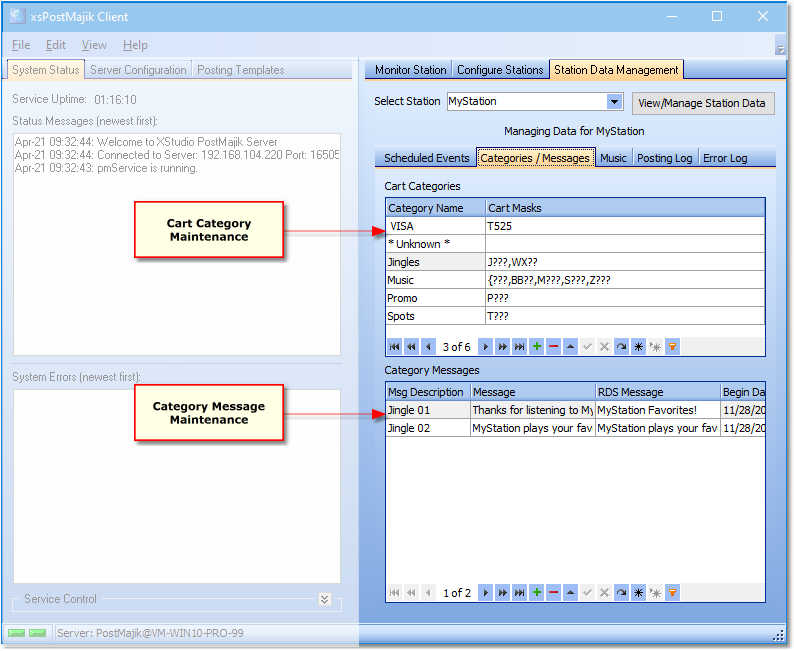Add a new cart category with green plus
The width and height of the screenshot is (794, 651).
click(536, 347)
